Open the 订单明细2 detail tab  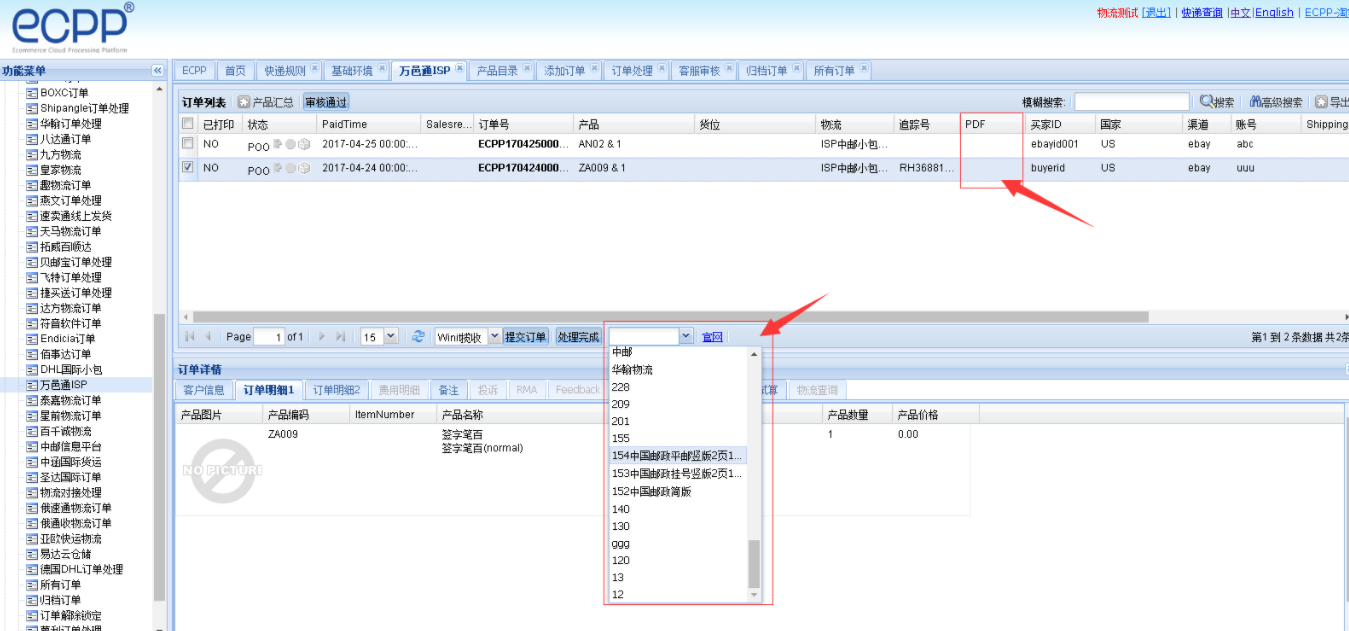[335, 390]
